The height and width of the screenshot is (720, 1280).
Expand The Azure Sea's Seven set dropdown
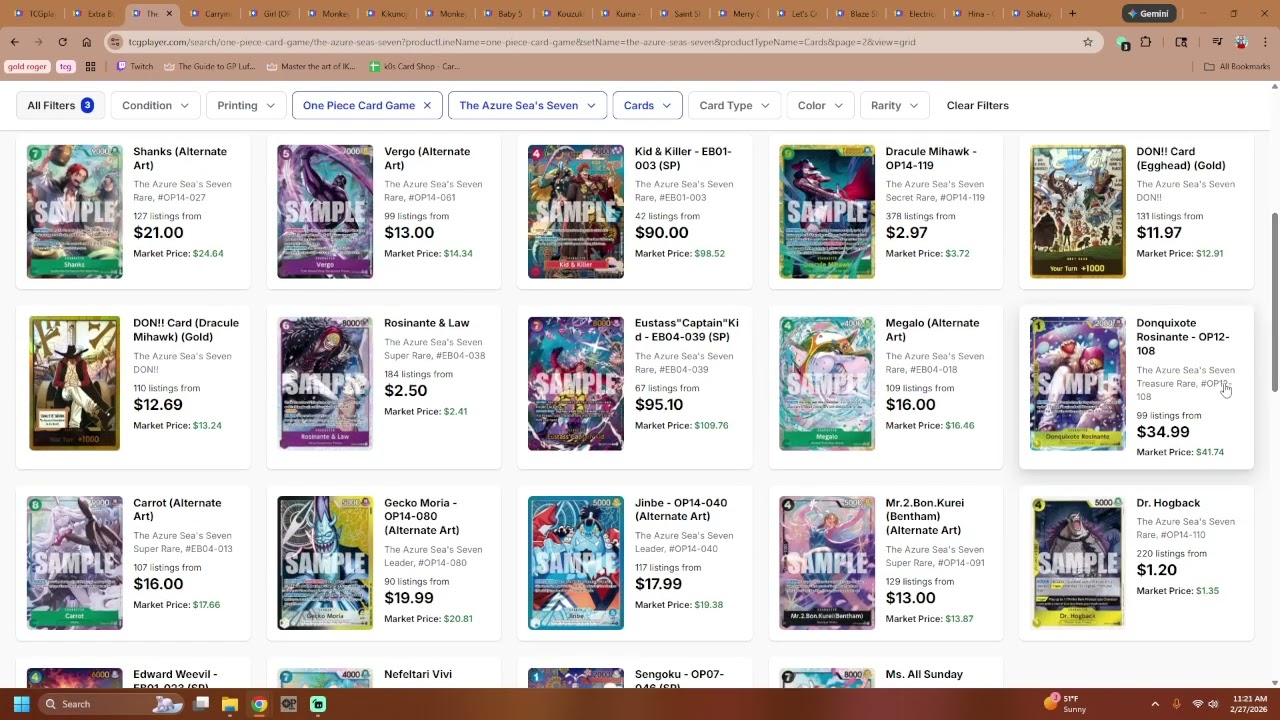point(527,105)
